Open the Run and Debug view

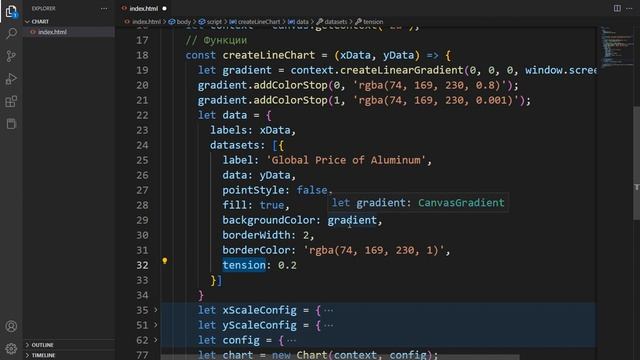pyautogui.click(x=11, y=78)
